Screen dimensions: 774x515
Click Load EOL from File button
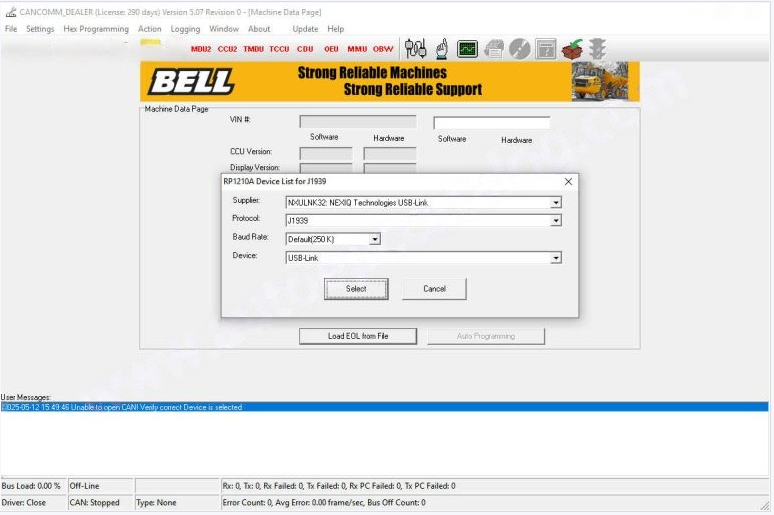pyautogui.click(x=358, y=336)
